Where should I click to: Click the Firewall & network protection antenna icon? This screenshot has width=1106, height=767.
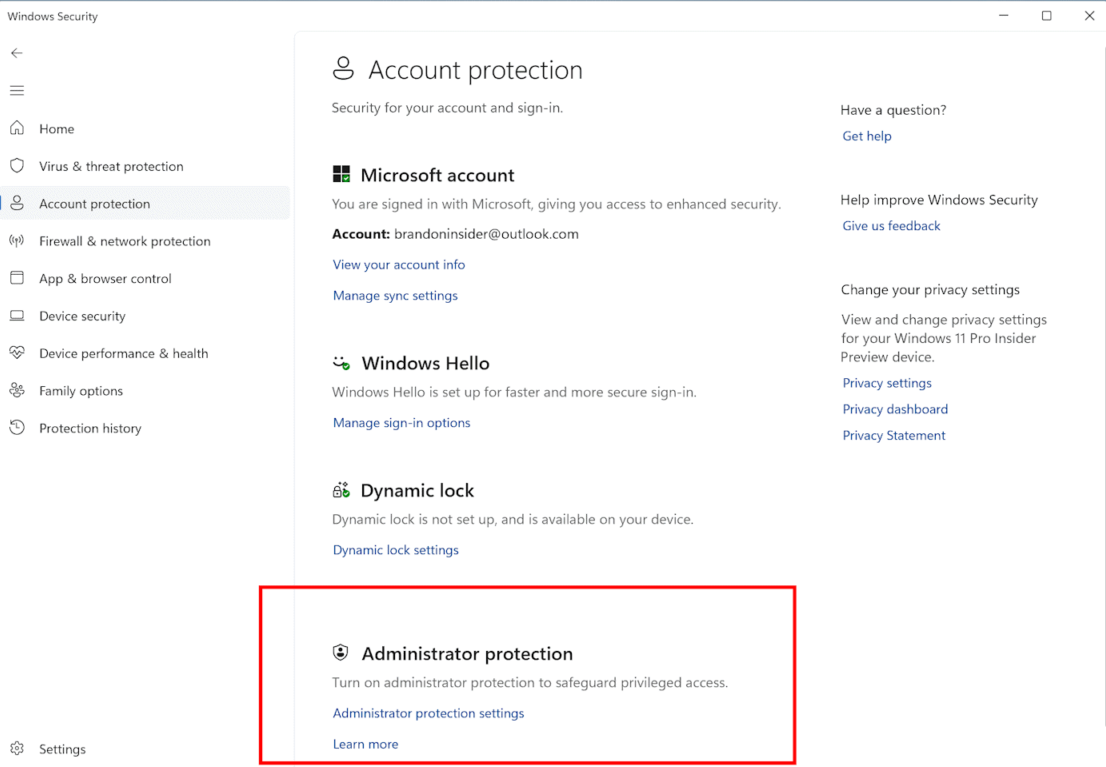click(x=17, y=241)
